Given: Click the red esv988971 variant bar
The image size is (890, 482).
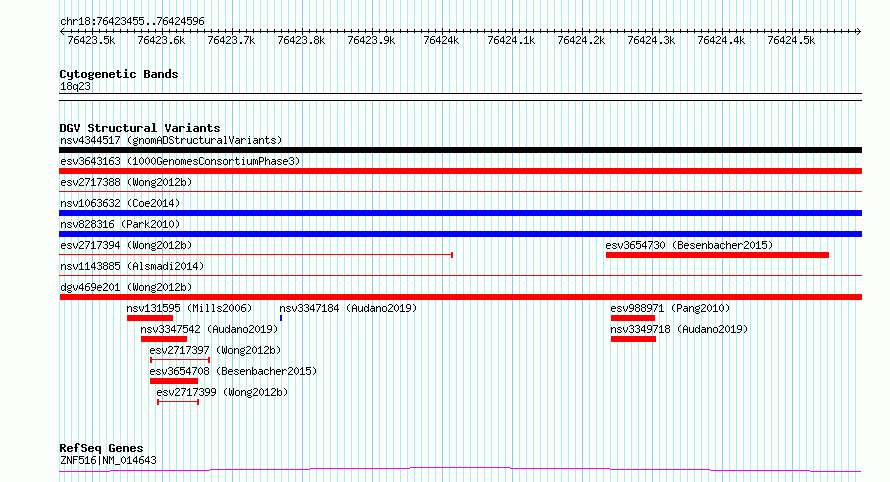Looking at the screenshot, I should click(x=633, y=318).
